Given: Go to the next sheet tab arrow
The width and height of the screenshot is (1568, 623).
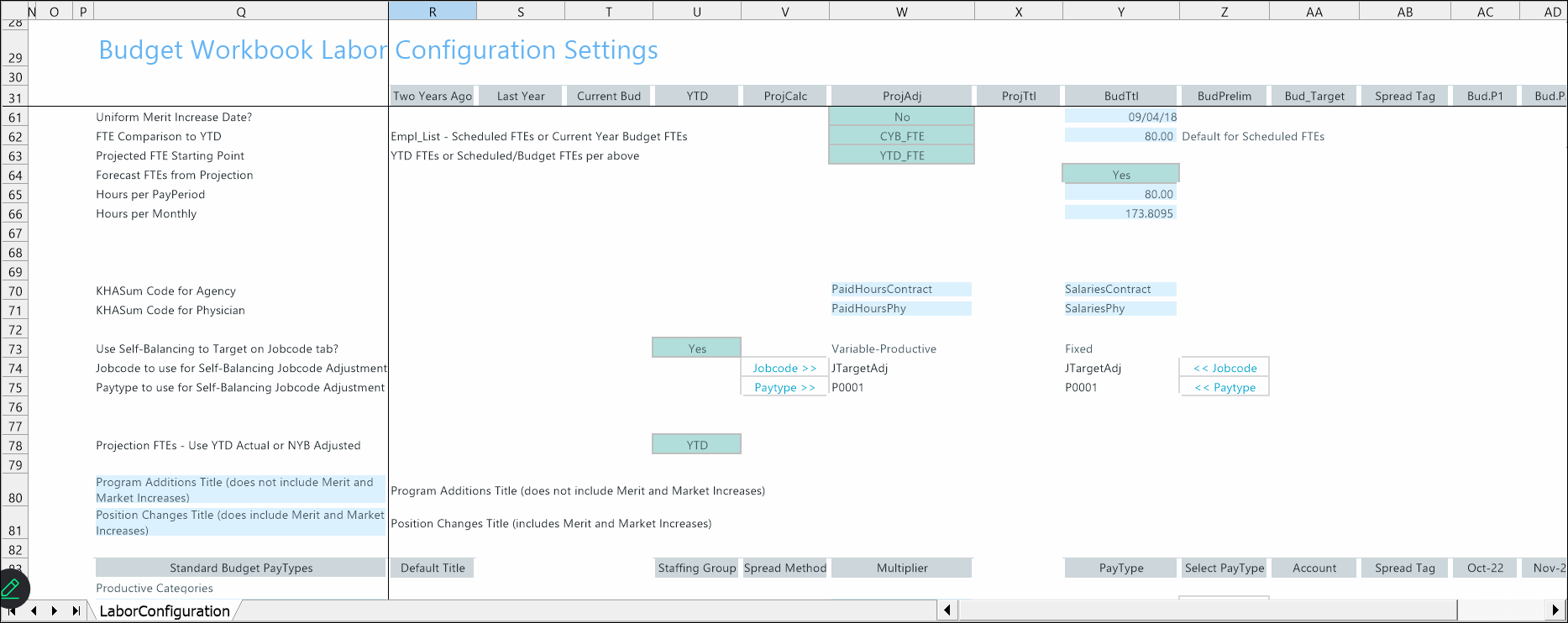Looking at the screenshot, I should click(55, 610).
